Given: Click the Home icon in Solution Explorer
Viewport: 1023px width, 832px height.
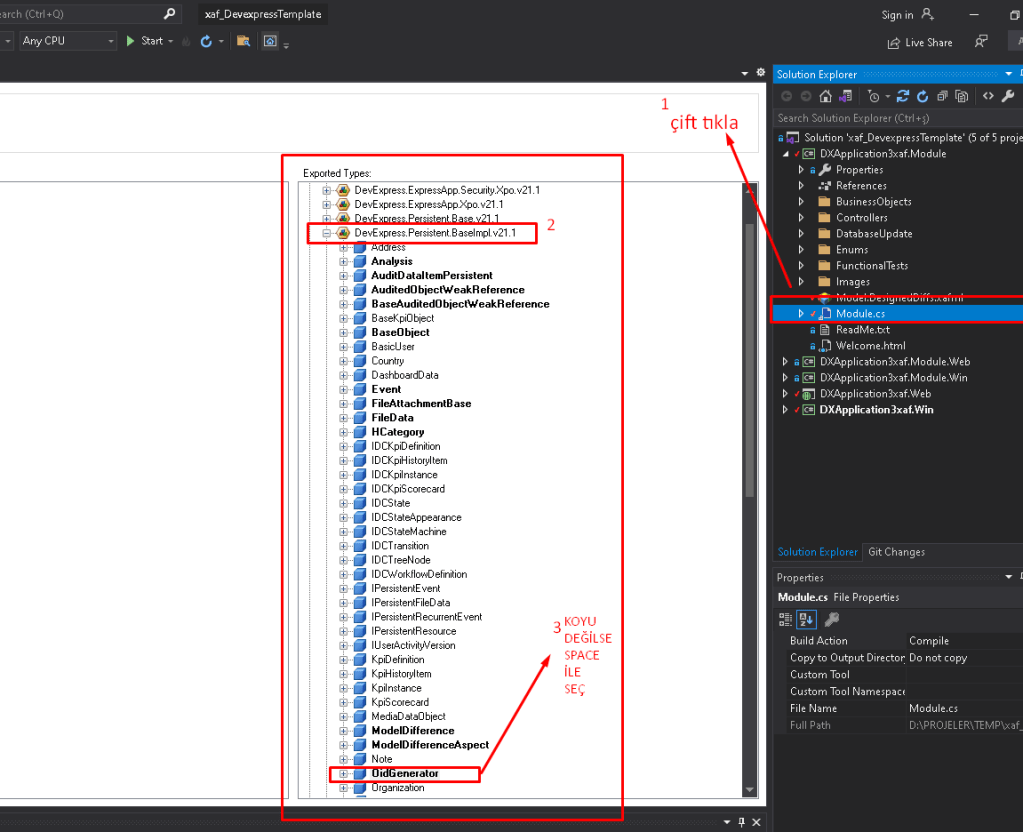Looking at the screenshot, I should point(825,96).
